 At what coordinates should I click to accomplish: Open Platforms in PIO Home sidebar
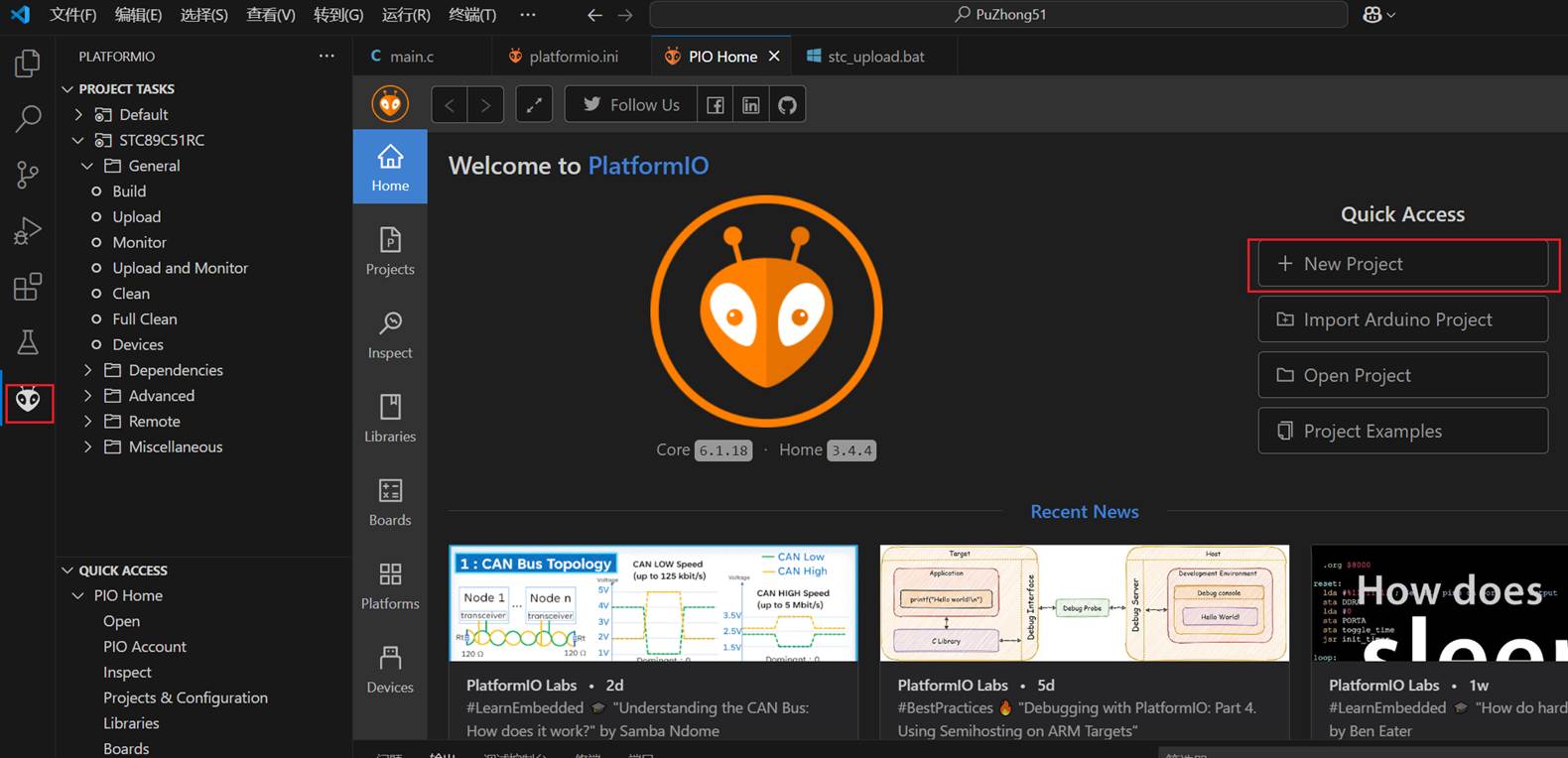tap(390, 585)
